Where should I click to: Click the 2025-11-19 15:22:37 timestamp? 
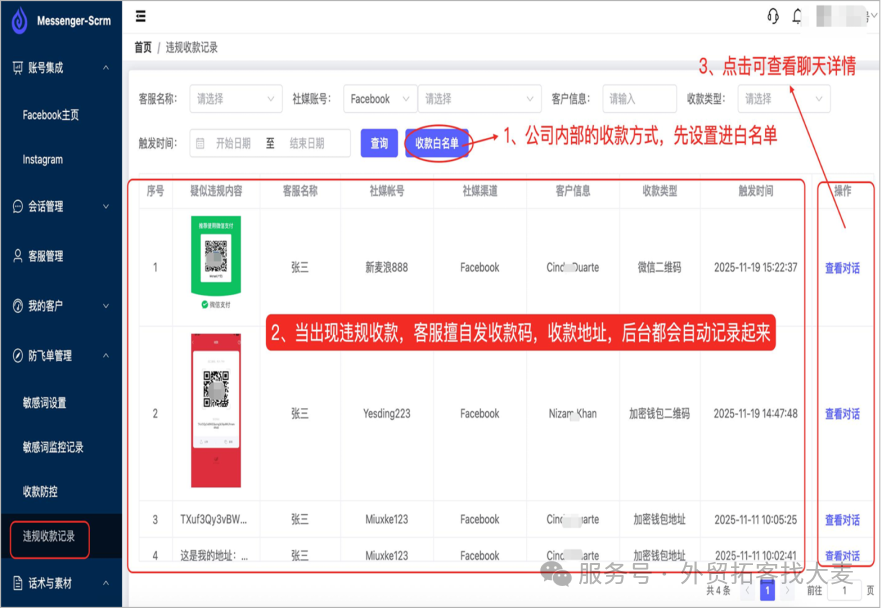(756, 267)
